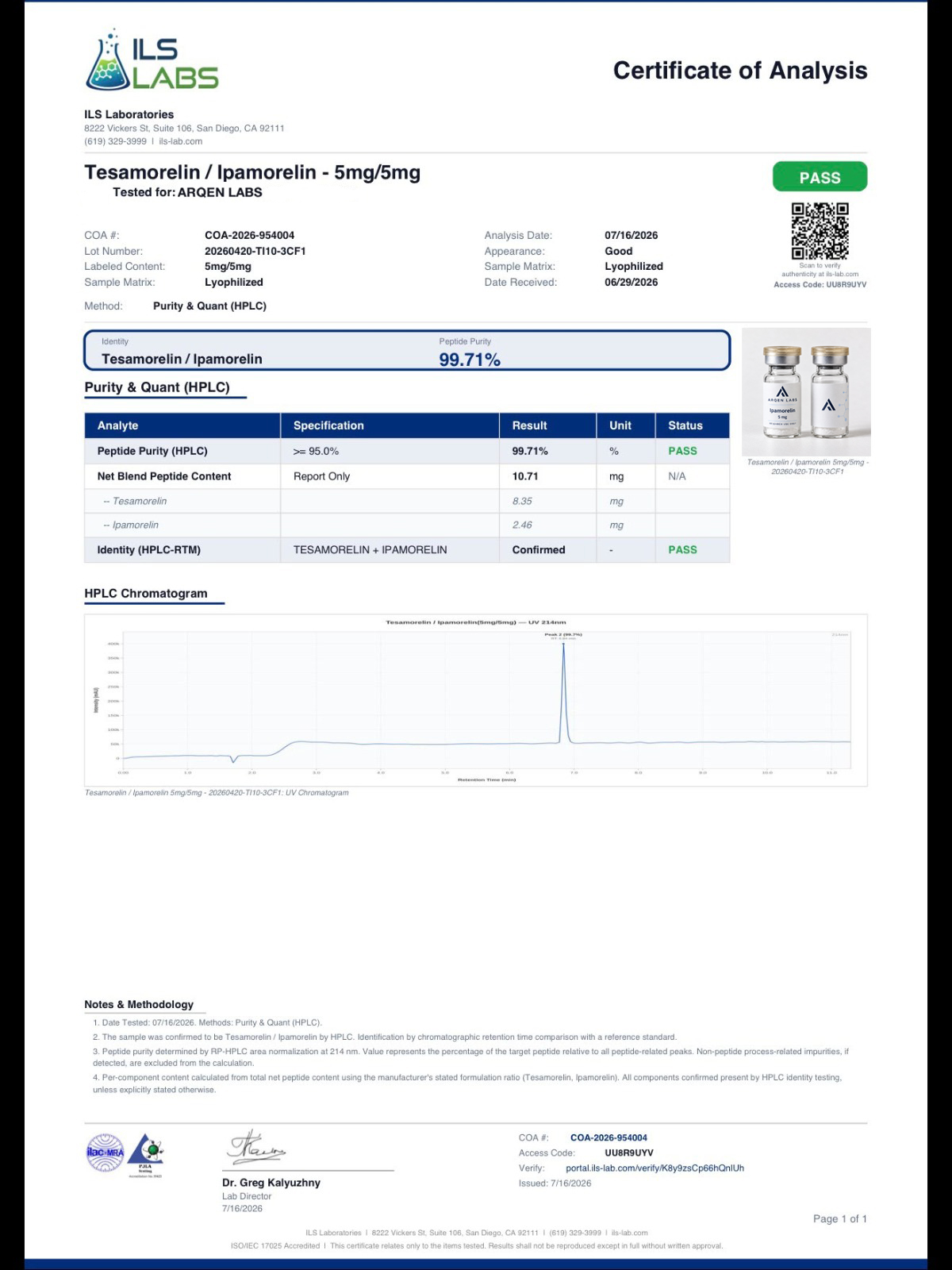Click COA number 'COA-2026-954004' in header details
Screen dimensions: 952x1270
(249, 235)
